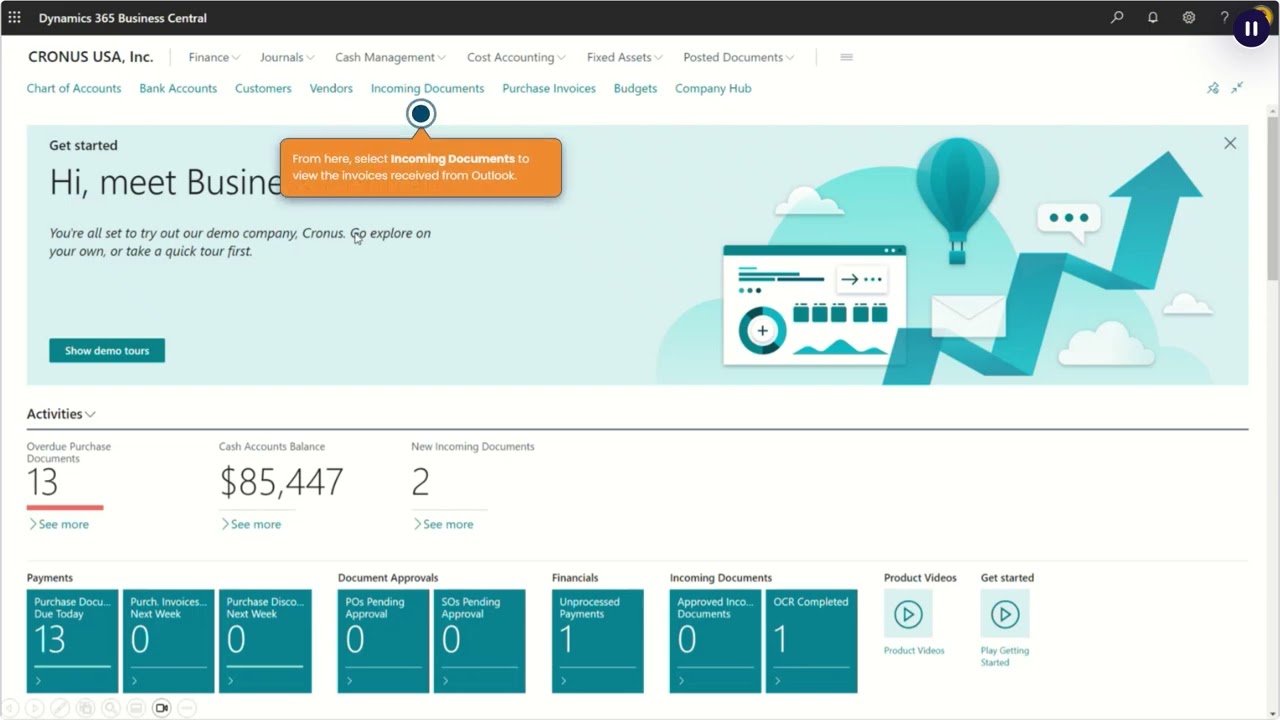Click the magnifier icon in bottom toolbar

(x=110, y=708)
